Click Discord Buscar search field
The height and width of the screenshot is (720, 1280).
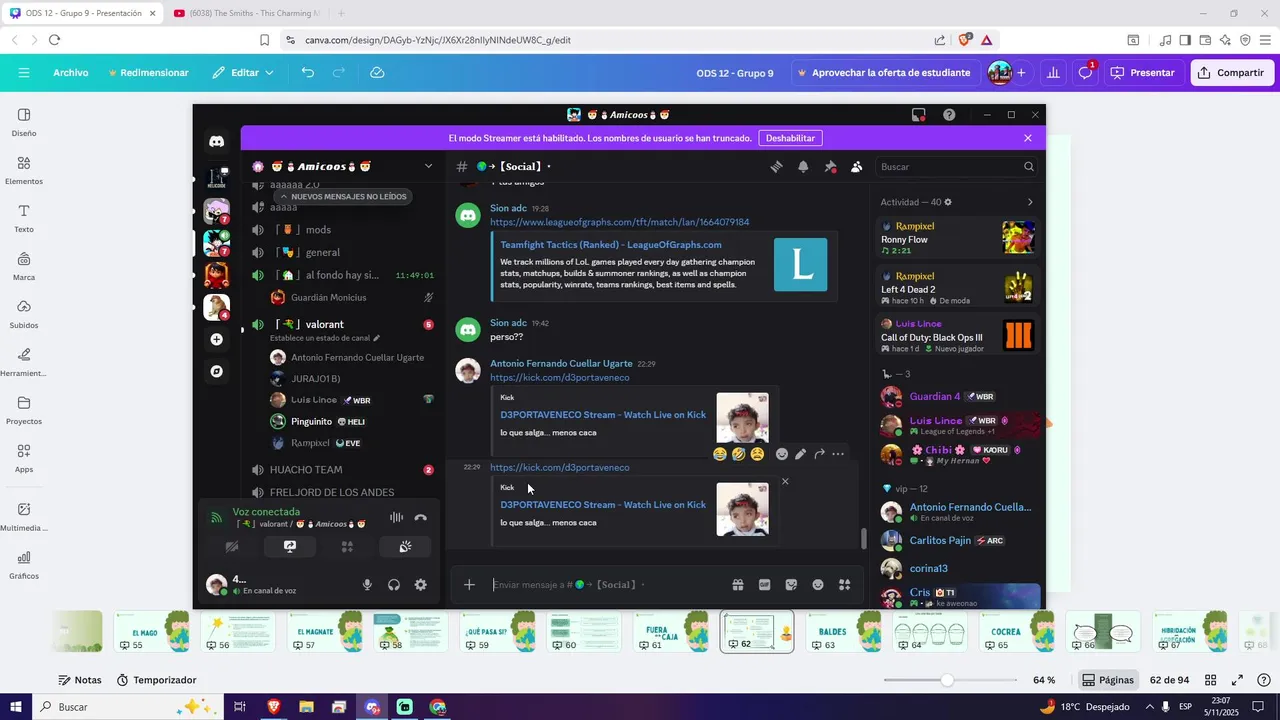957,167
